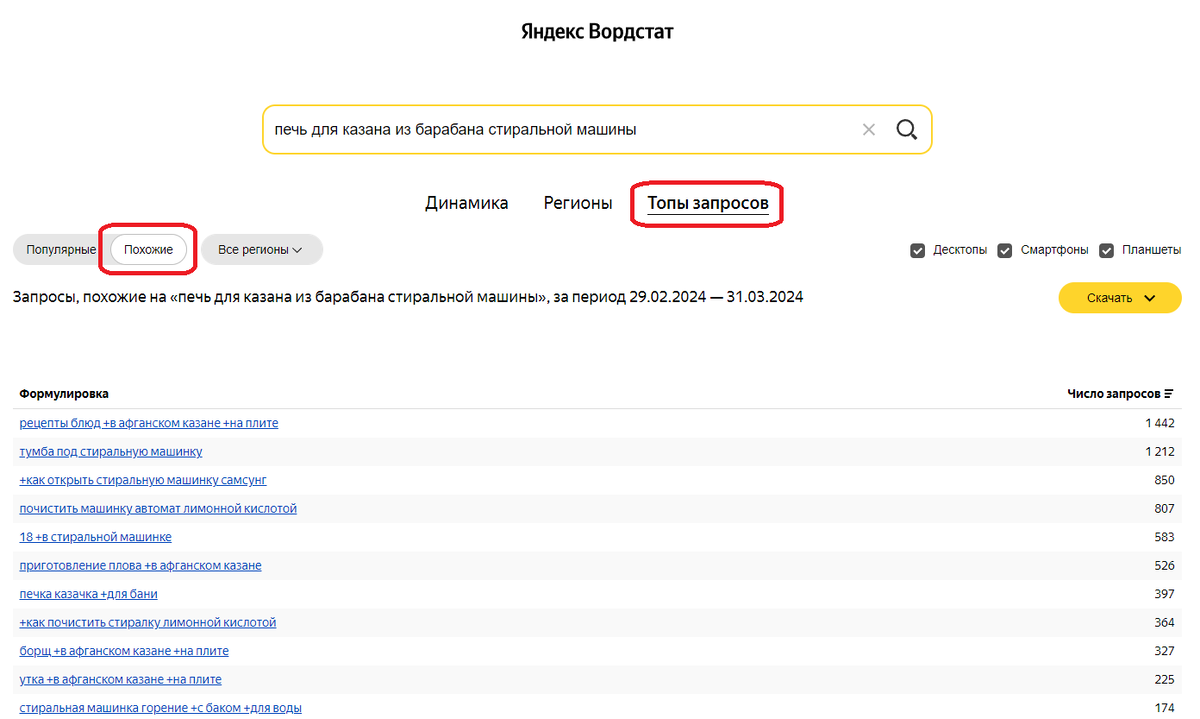Open query борщ в афганском казане на плите
Viewport: 1200px width, 719px height.
pos(124,651)
